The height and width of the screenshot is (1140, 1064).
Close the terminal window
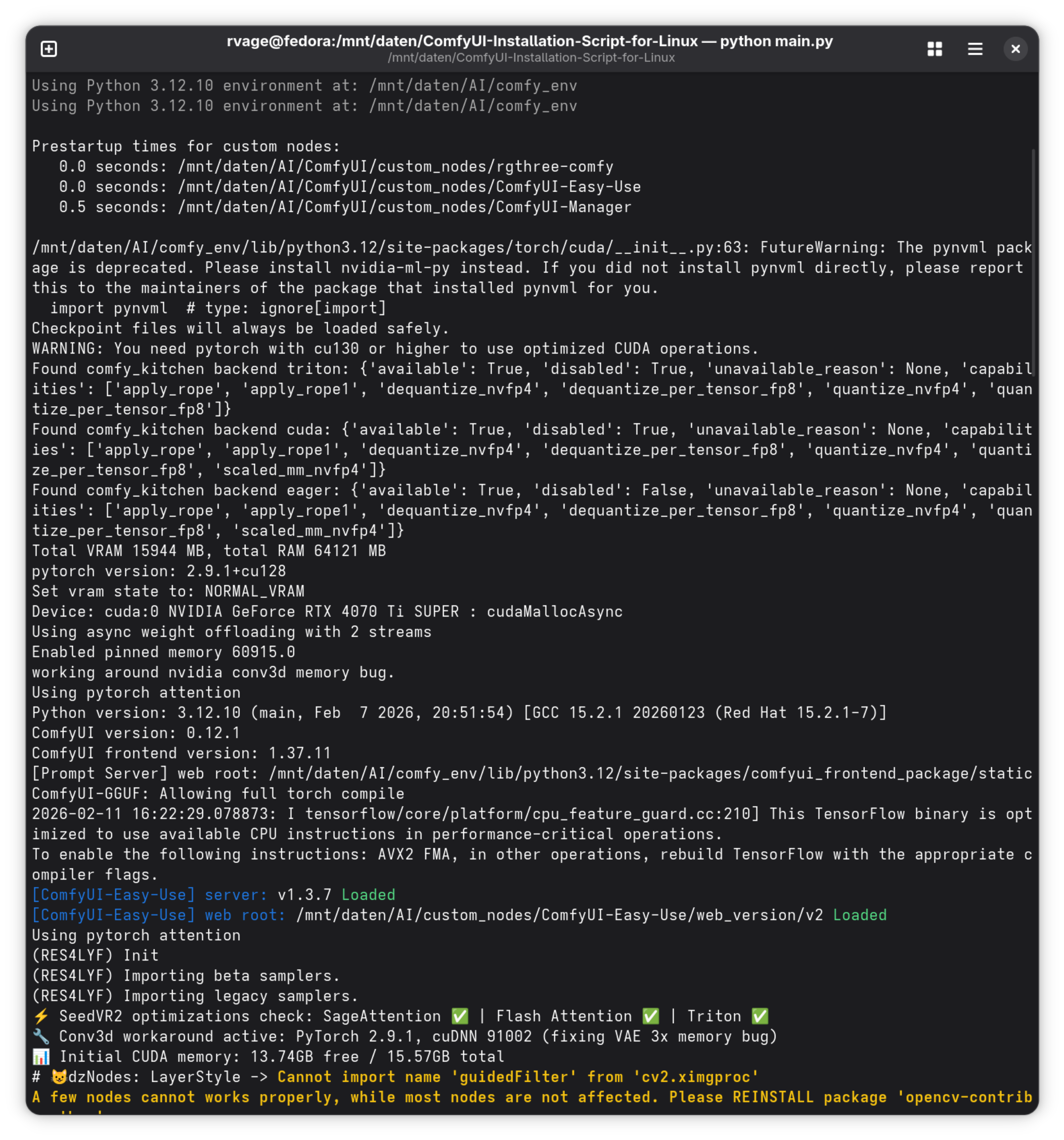[1015, 49]
